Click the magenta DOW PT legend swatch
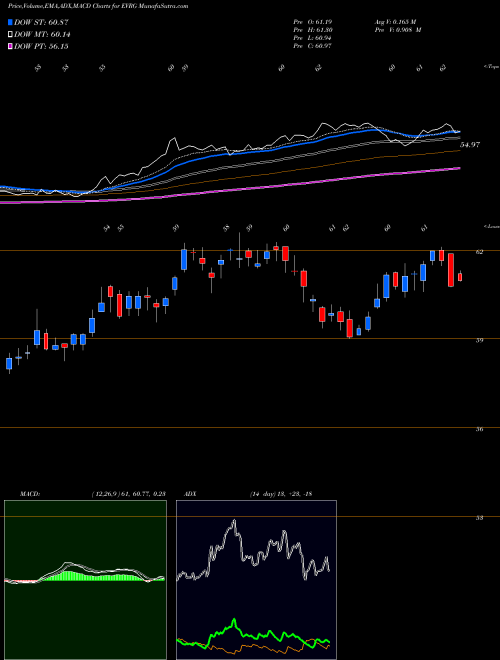The width and height of the screenshot is (500, 660). (10, 46)
